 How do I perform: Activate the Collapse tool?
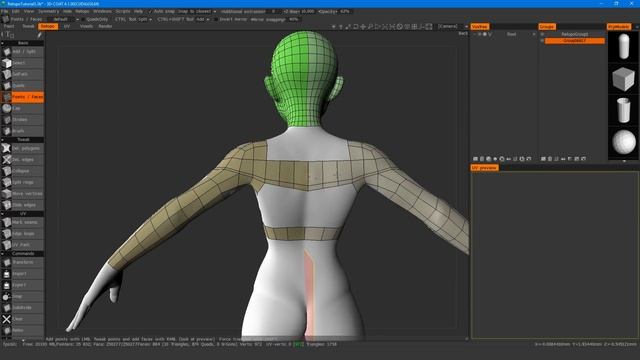(x=22, y=171)
